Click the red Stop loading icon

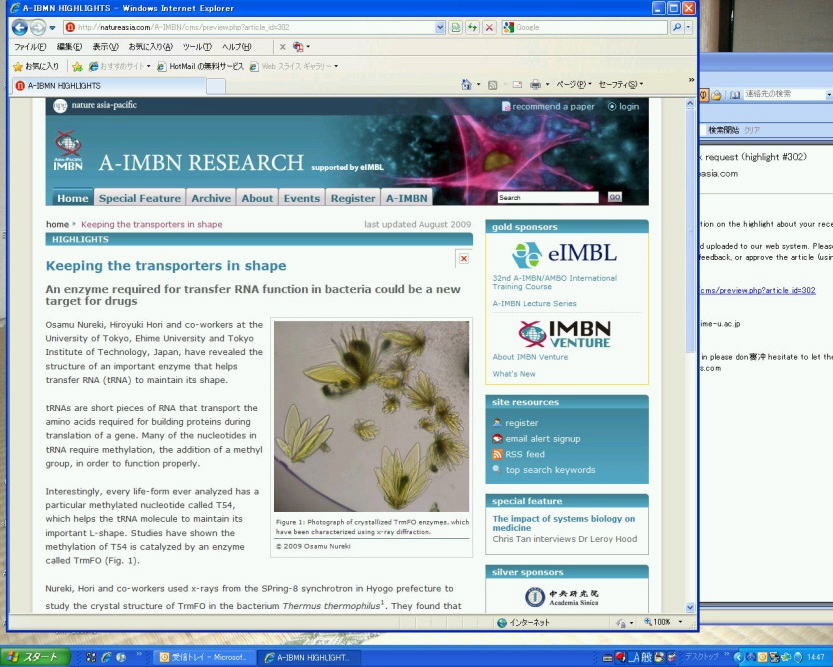click(x=489, y=28)
